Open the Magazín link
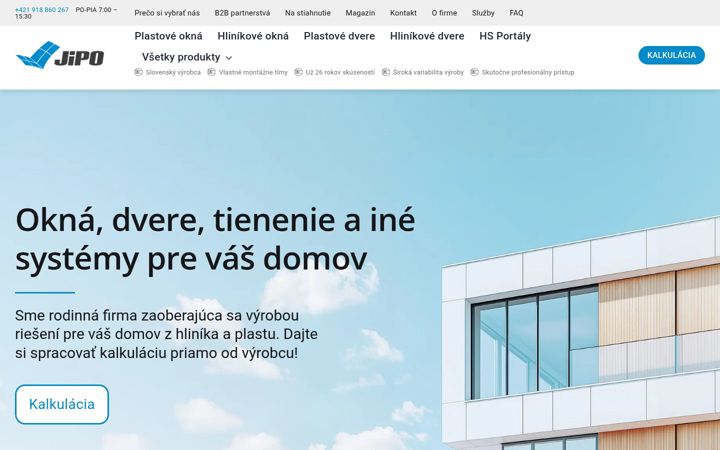720x450 pixels. 360,13
